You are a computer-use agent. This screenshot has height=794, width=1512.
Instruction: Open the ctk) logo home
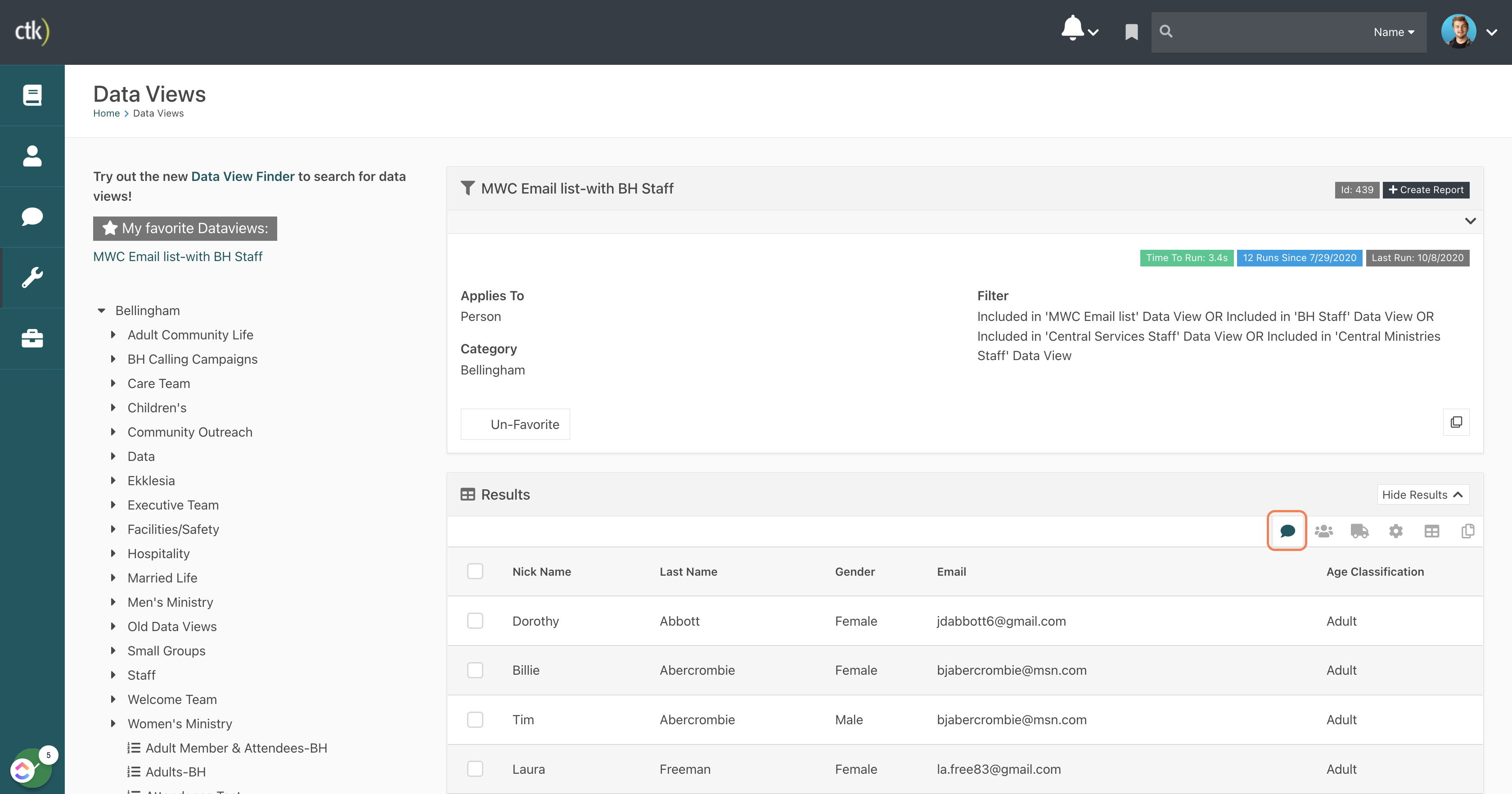coord(32,32)
